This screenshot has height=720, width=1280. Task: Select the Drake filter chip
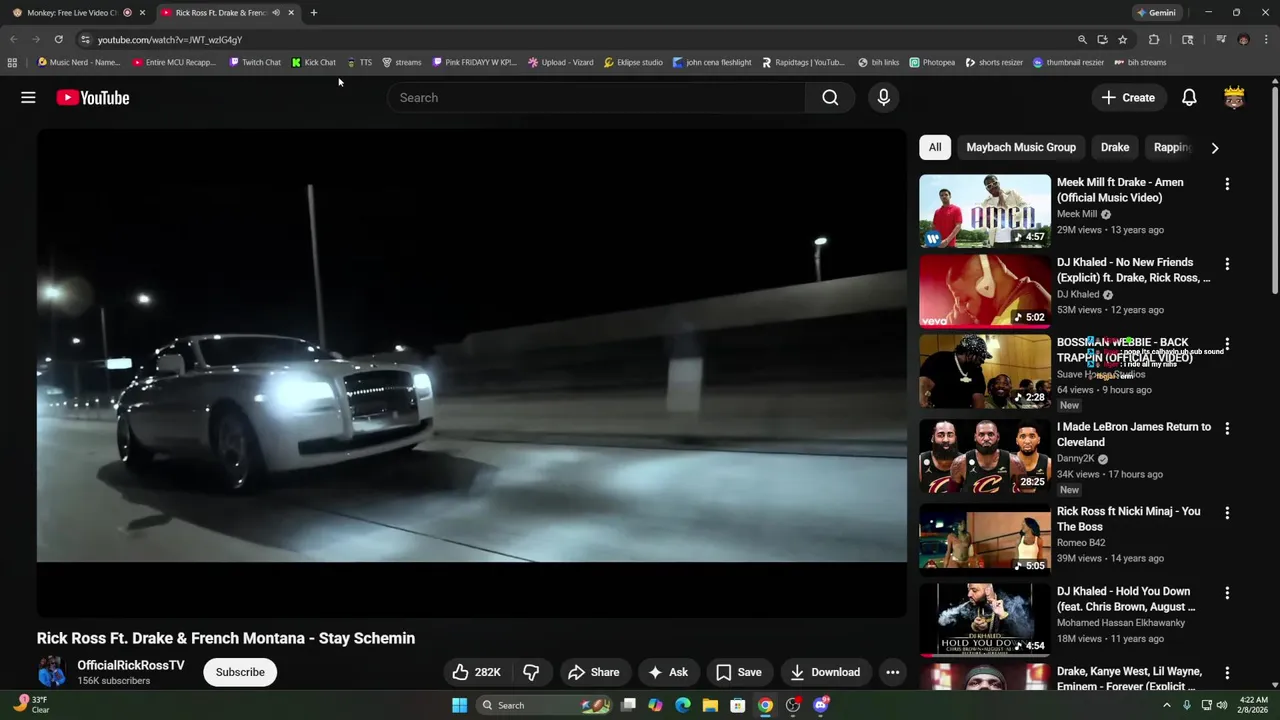tap(1115, 147)
